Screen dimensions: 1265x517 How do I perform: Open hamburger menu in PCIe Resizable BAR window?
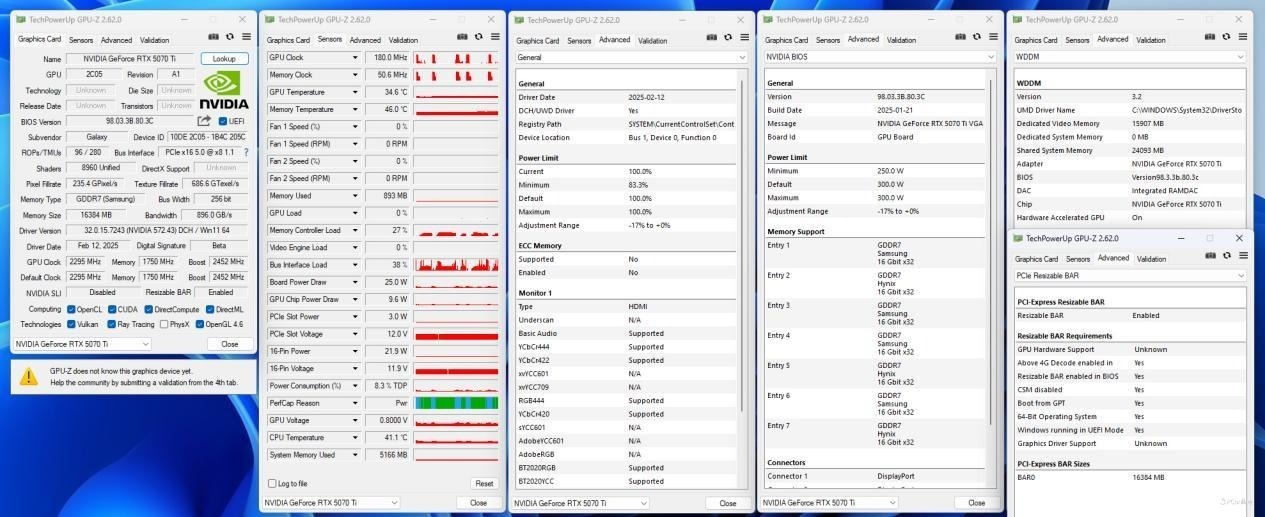pyautogui.click(x=1242, y=257)
